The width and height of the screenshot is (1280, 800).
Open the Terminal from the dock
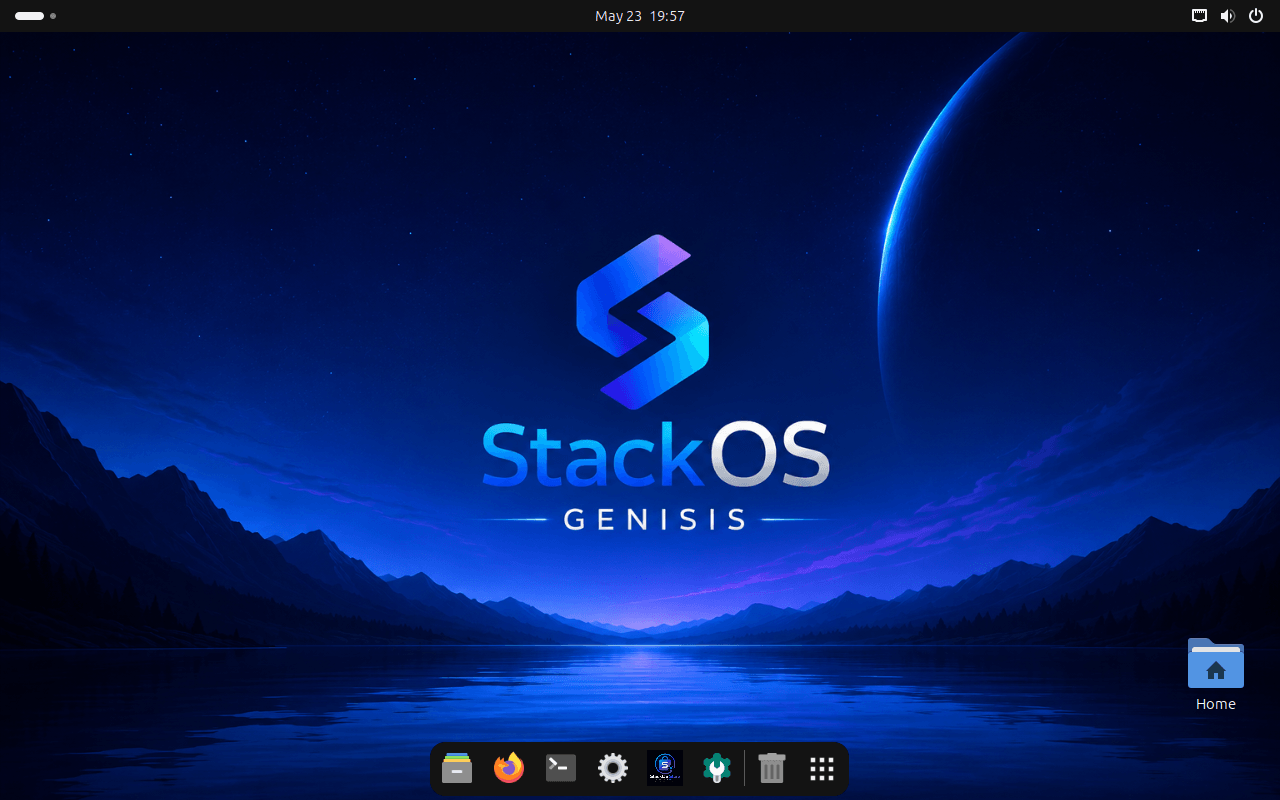561,768
